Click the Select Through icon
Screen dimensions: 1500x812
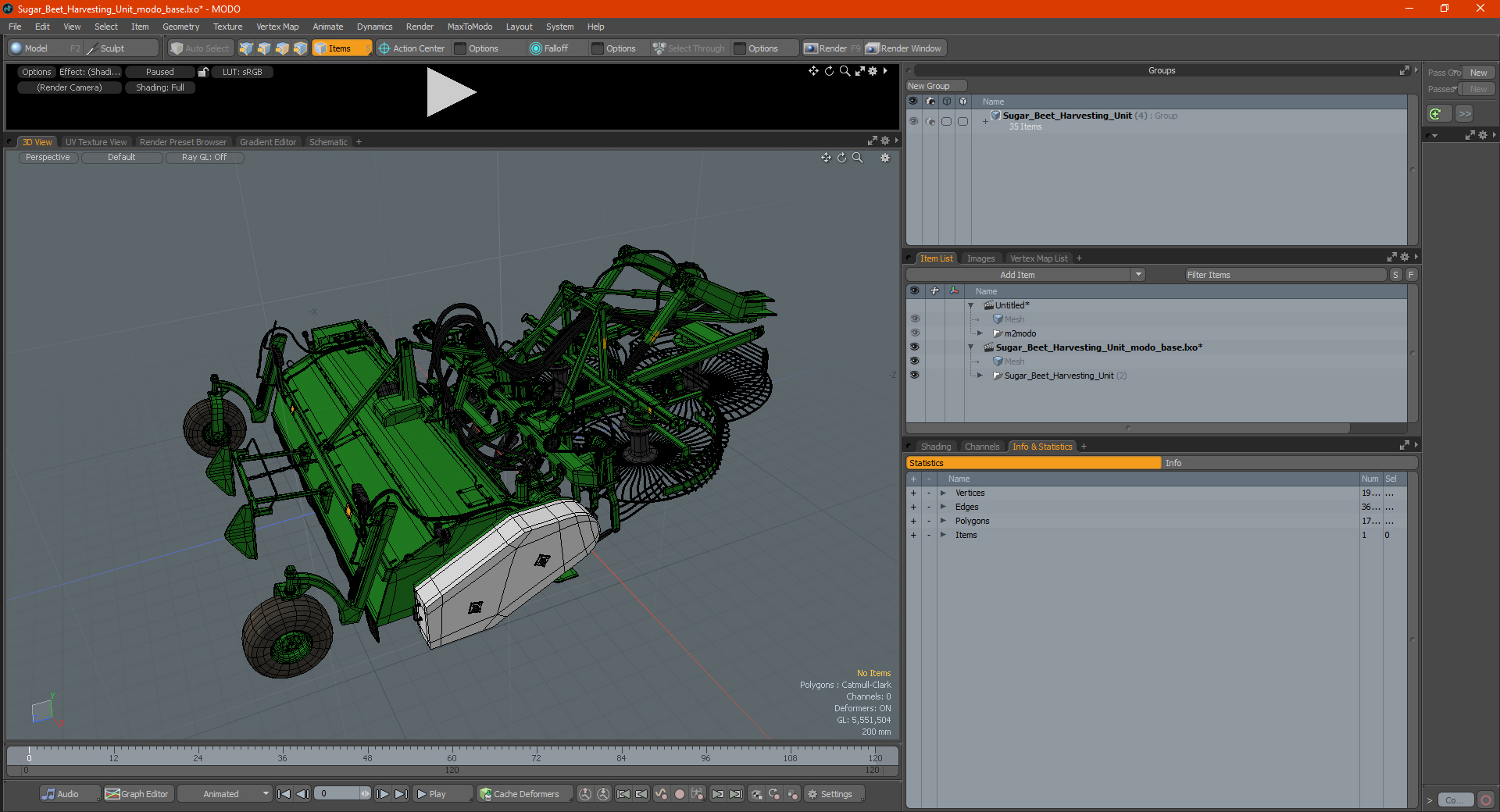tap(659, 48)
